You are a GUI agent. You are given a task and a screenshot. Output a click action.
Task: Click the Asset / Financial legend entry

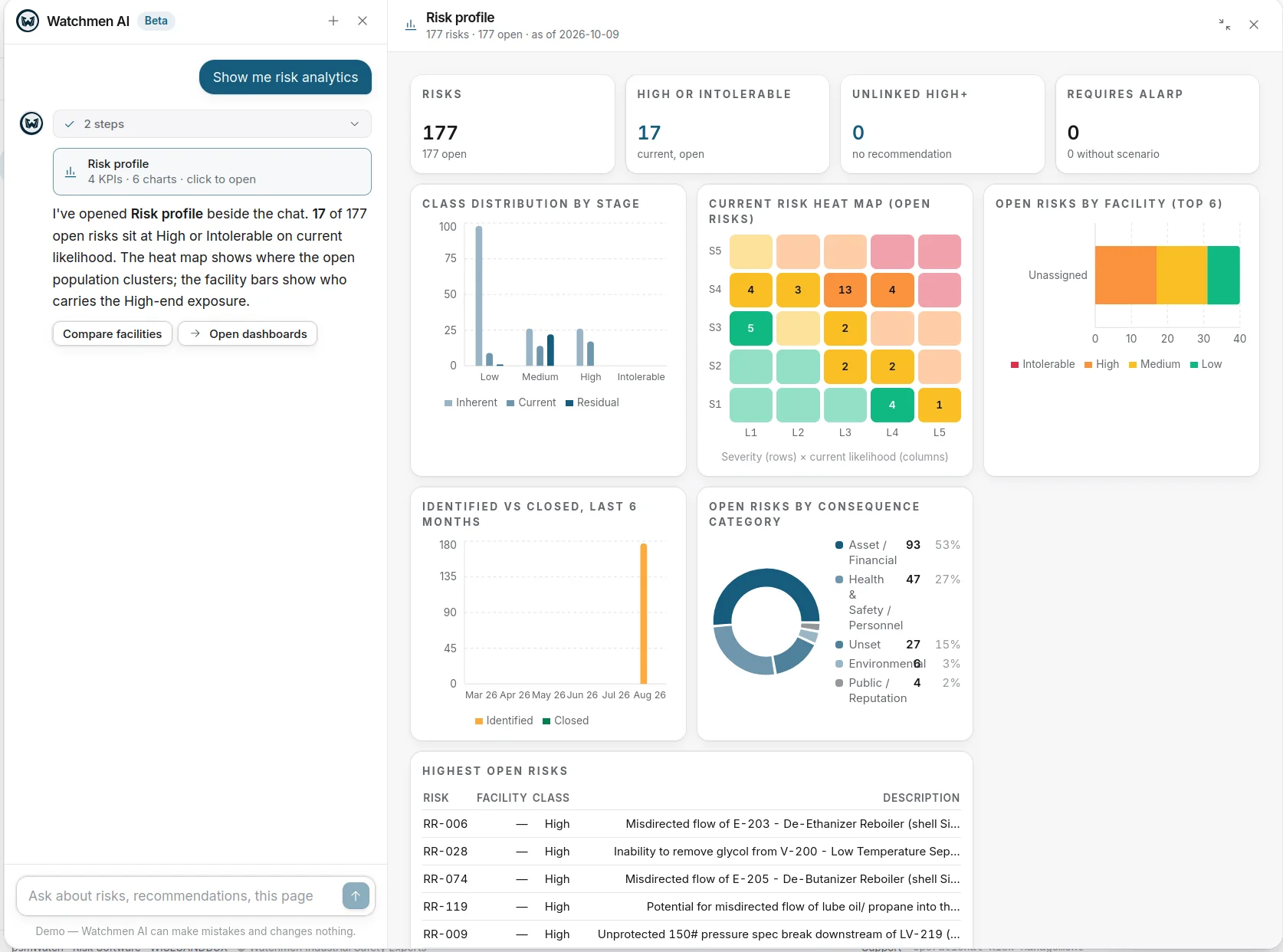tap(897, 553)
